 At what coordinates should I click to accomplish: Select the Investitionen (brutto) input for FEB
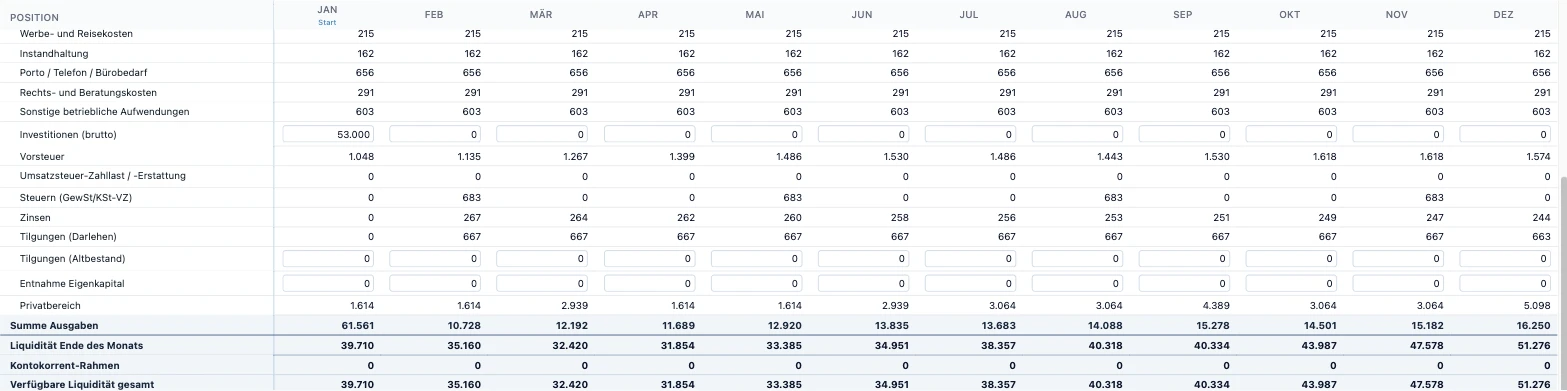click(x=435, y=134)
